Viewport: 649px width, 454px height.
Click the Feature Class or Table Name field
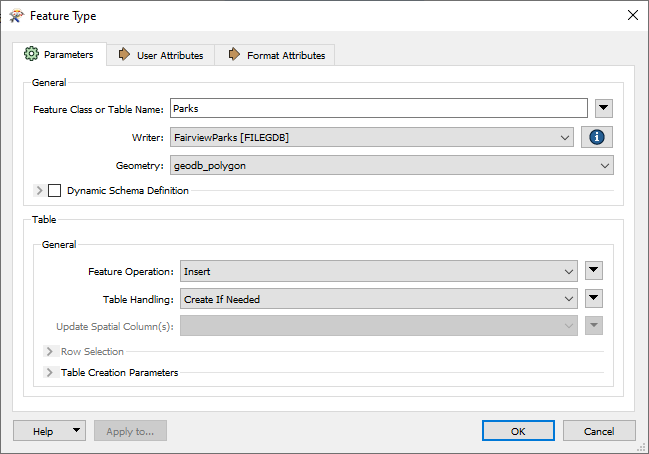point(379,108)
